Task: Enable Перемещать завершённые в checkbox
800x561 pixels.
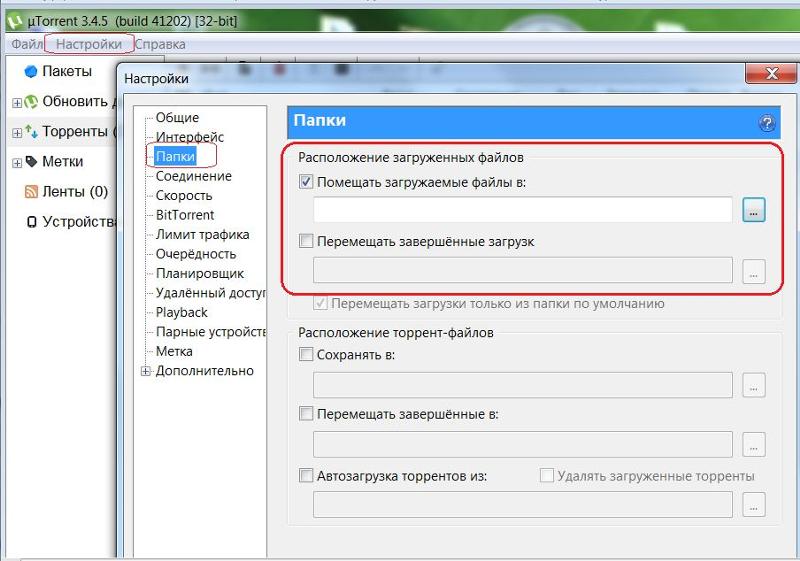Action: [x=306, y=414]
